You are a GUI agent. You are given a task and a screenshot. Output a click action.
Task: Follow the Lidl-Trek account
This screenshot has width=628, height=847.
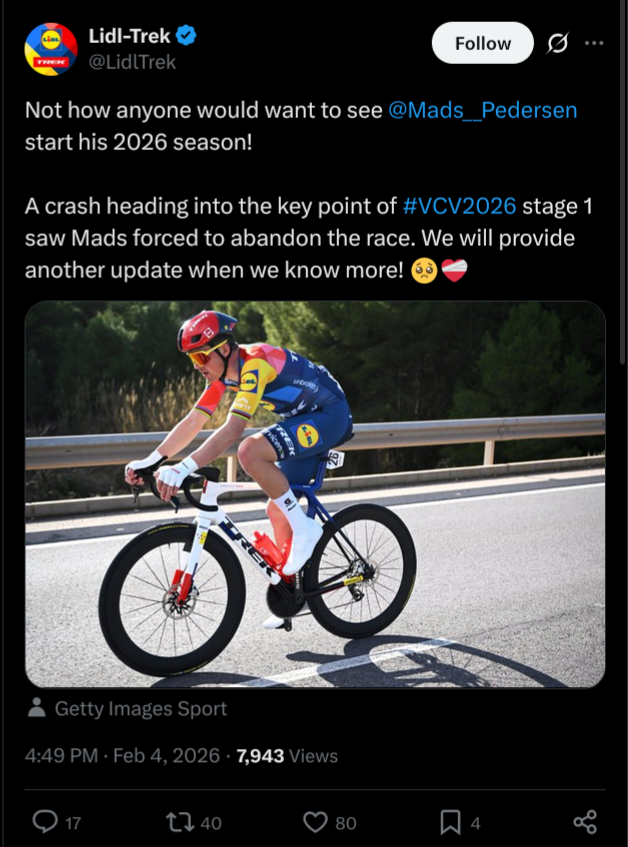[x=482, y=43]
